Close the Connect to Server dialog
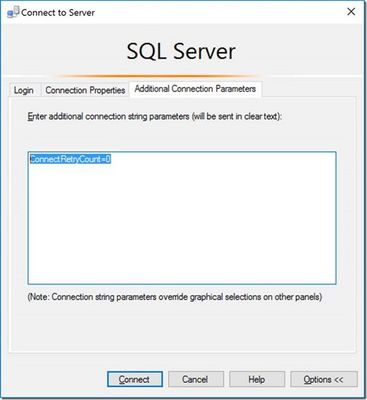The height and width of the screenshot is (400, 367). click(x=351, y=12)
